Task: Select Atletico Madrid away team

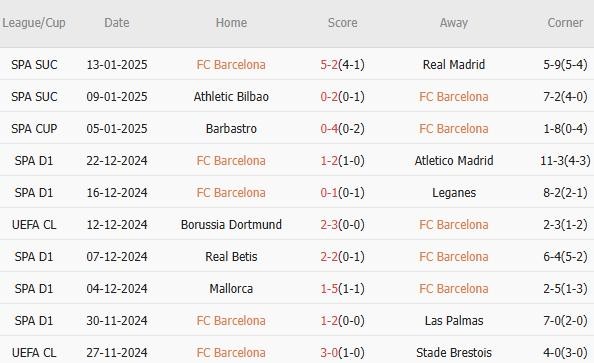Action: point(454,161)
